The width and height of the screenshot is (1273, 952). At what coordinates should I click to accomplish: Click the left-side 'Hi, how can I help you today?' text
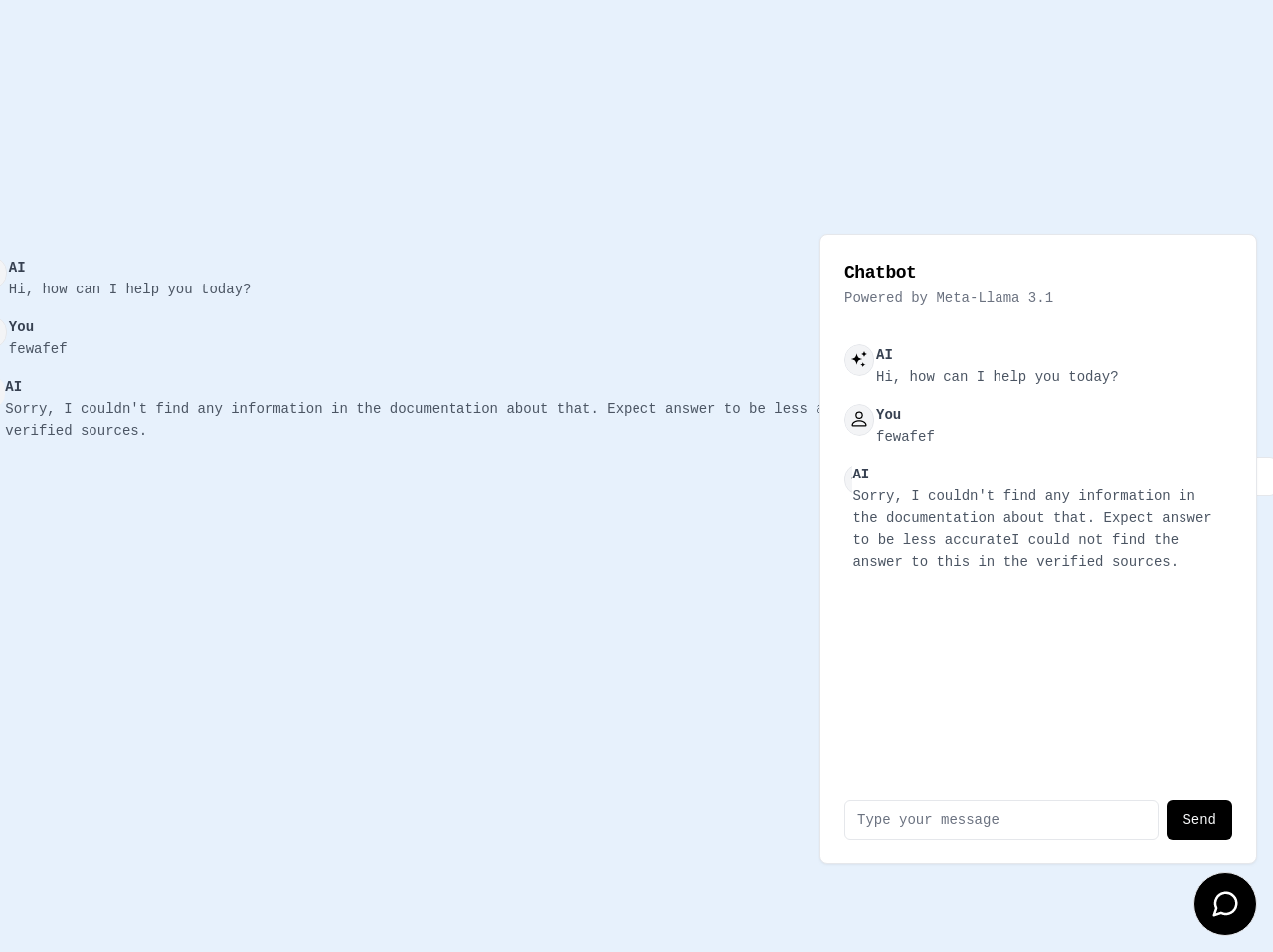(129, 289)
